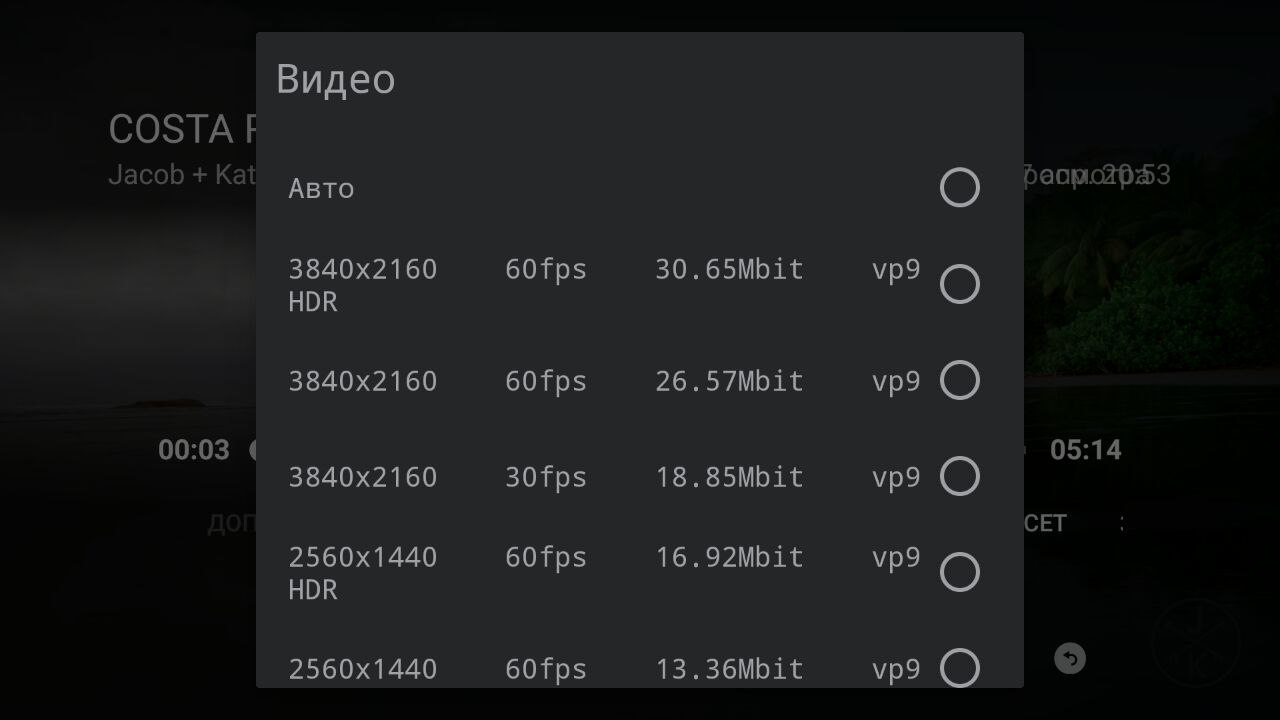This screenshot has height=720, width=1280.
Task: Click the СЕТ button behind the dialog
Action: (x=1045, y=523)
